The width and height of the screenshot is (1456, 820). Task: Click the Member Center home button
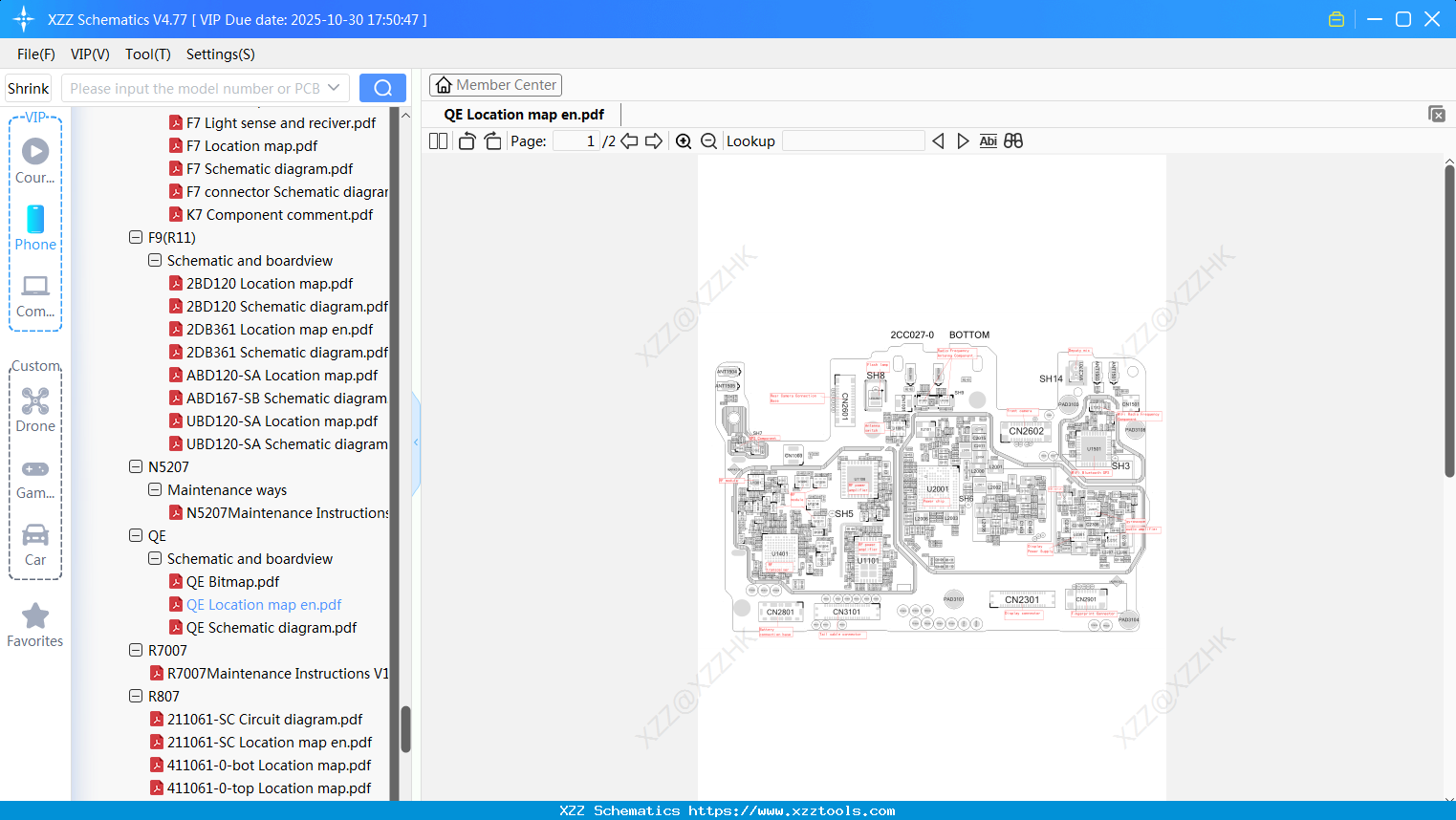(495, 85)
